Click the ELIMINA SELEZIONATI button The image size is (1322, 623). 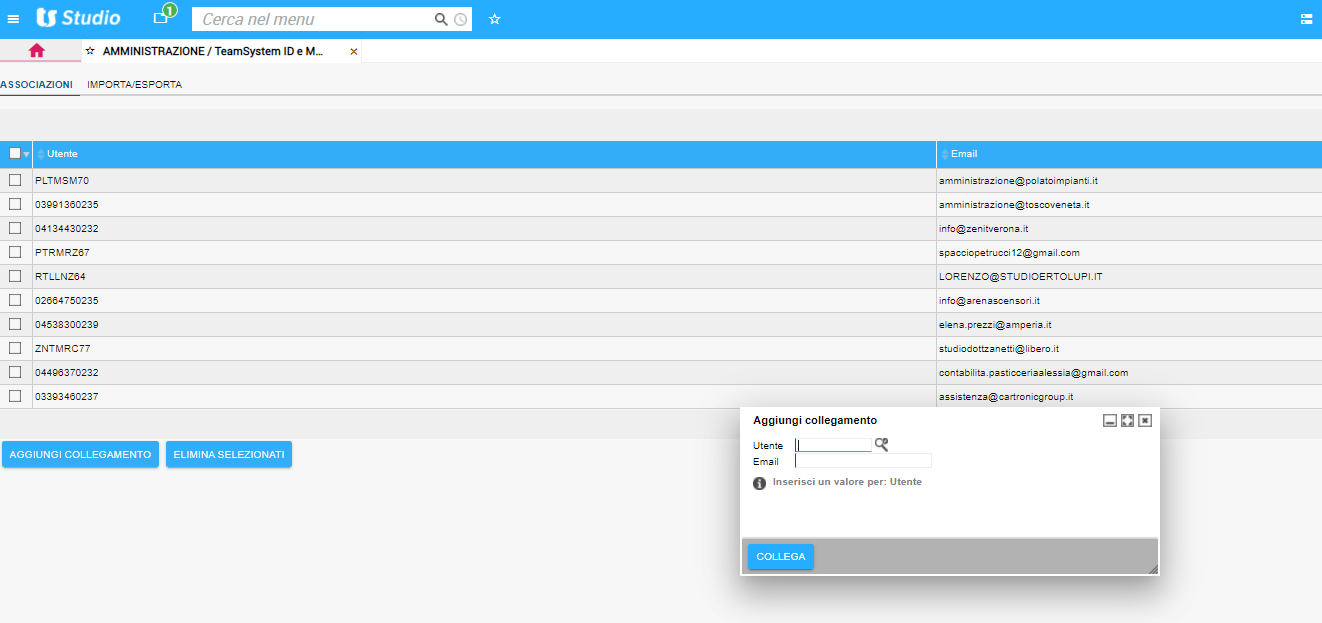[x=229, y=455]
